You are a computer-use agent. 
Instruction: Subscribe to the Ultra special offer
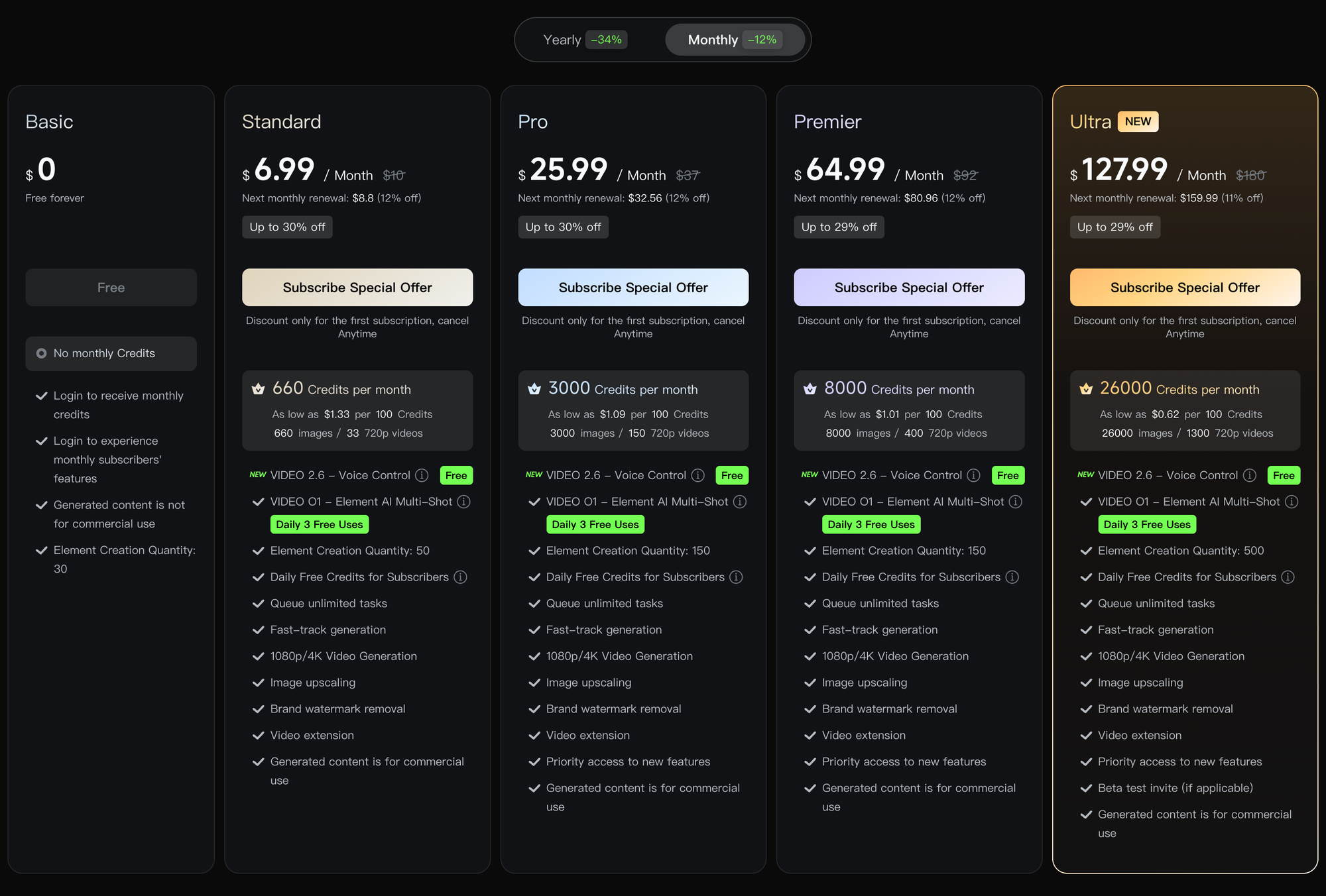1185,288
